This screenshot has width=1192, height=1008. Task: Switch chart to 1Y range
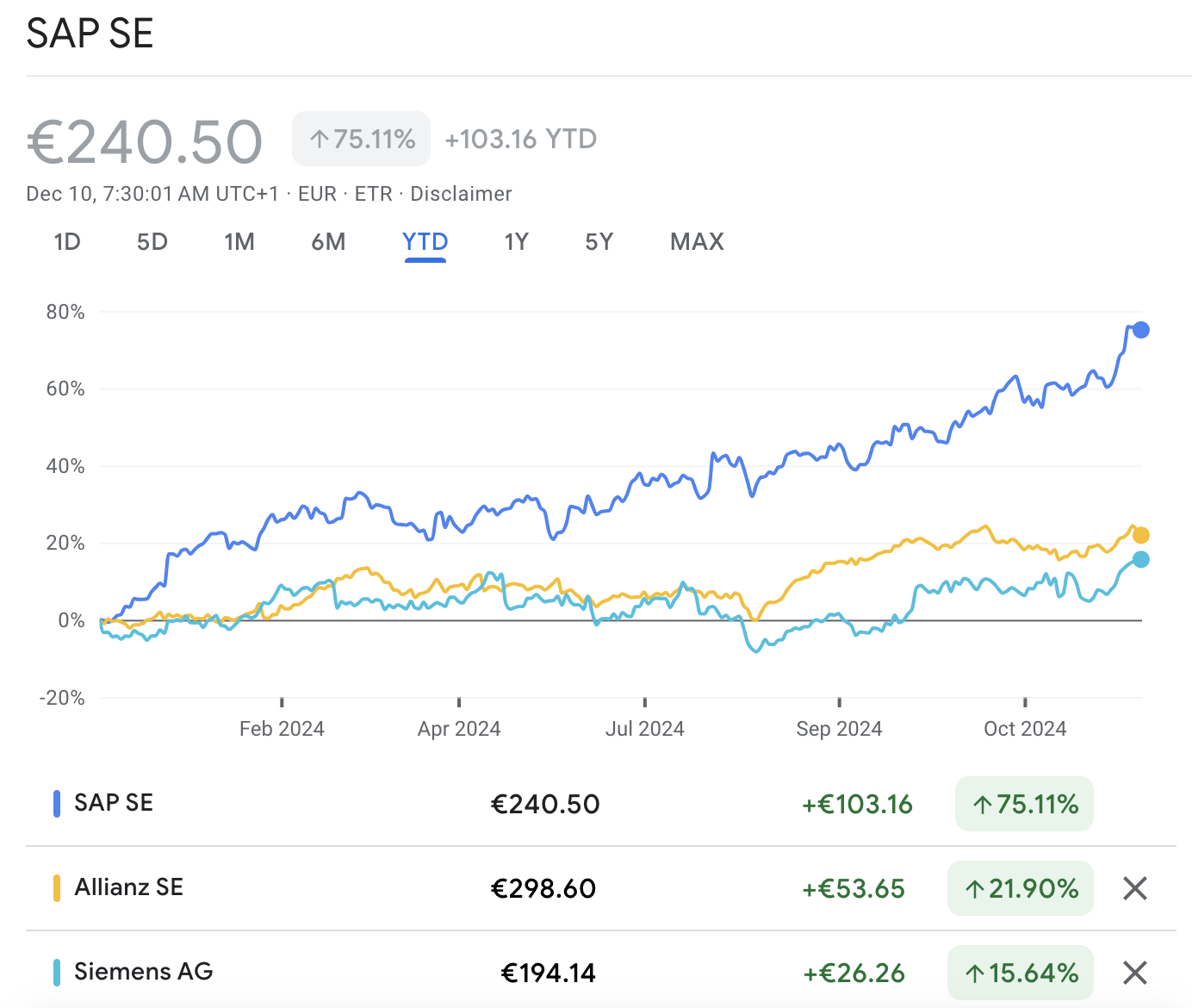[x=516, y=242]
